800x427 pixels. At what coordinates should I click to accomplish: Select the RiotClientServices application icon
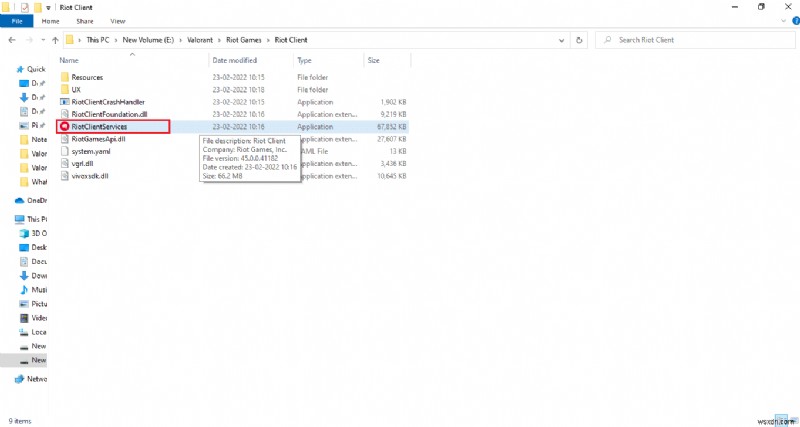(64, 127)
